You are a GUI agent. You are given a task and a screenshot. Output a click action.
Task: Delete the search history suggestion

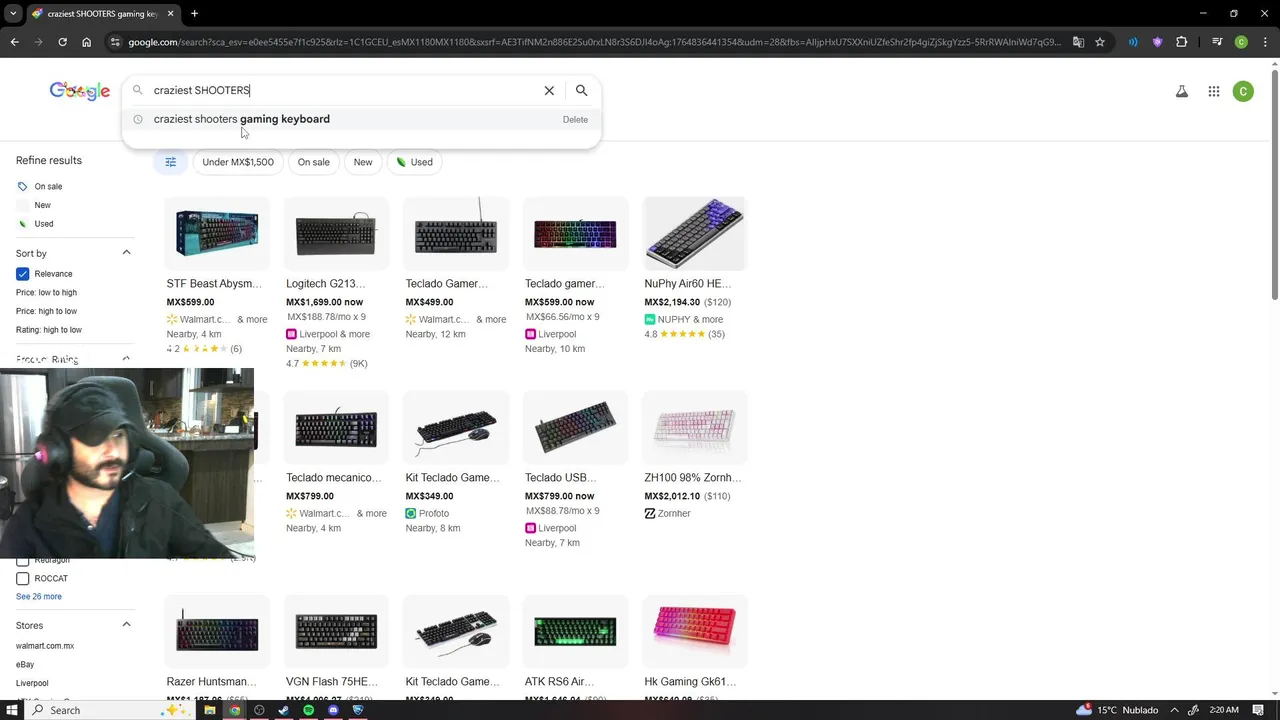[575, 119]
